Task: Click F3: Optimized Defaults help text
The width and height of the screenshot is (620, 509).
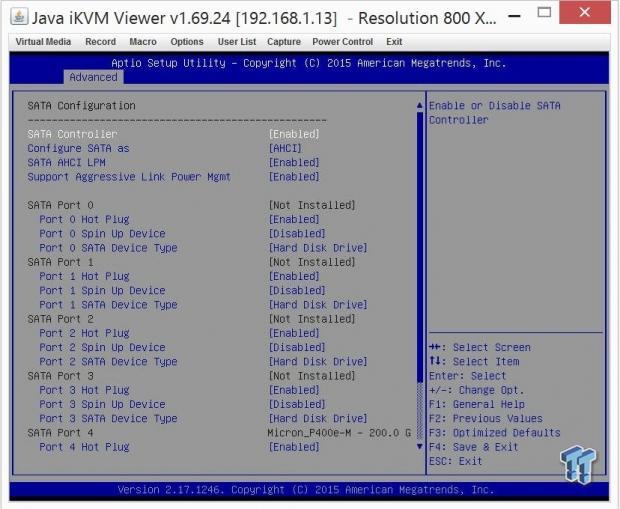Action: 495,433
